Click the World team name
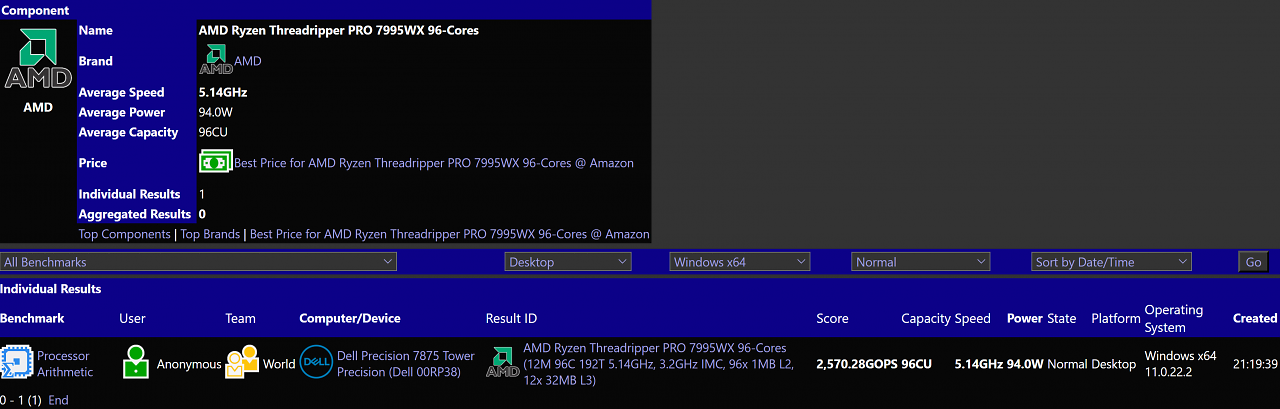The width and height of the screenshot is (1280, 409). pos(279,364)
